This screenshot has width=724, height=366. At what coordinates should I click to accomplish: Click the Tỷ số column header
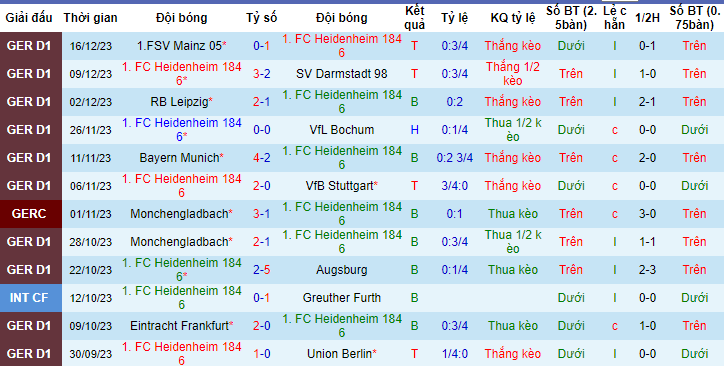(261, 18)
